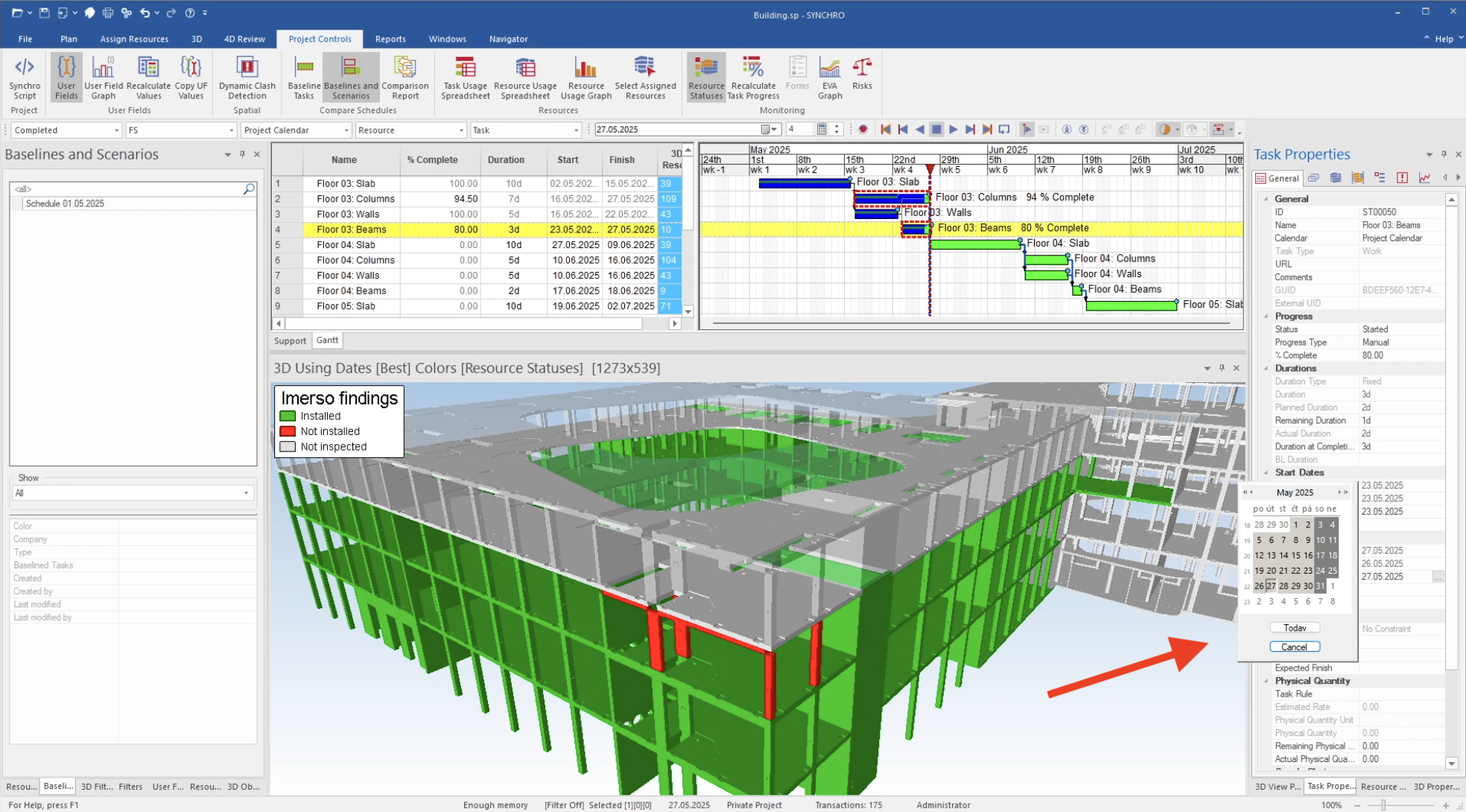Open the Synchro Script tool
The height and width of the screenshot is (812, 1466).
pyautogui.click(x=25, y=77)
